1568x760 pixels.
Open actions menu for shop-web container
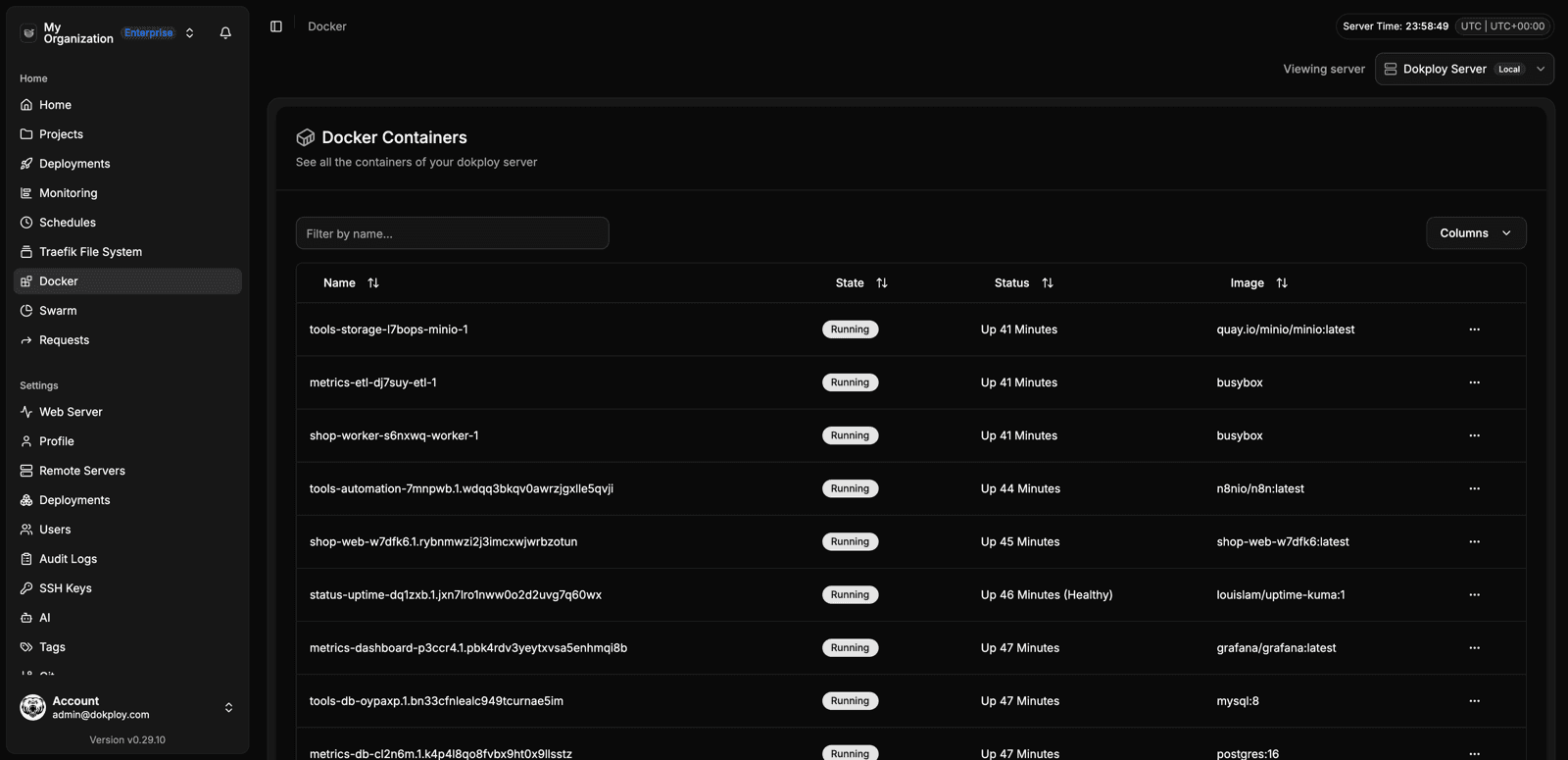[1474, 541]
